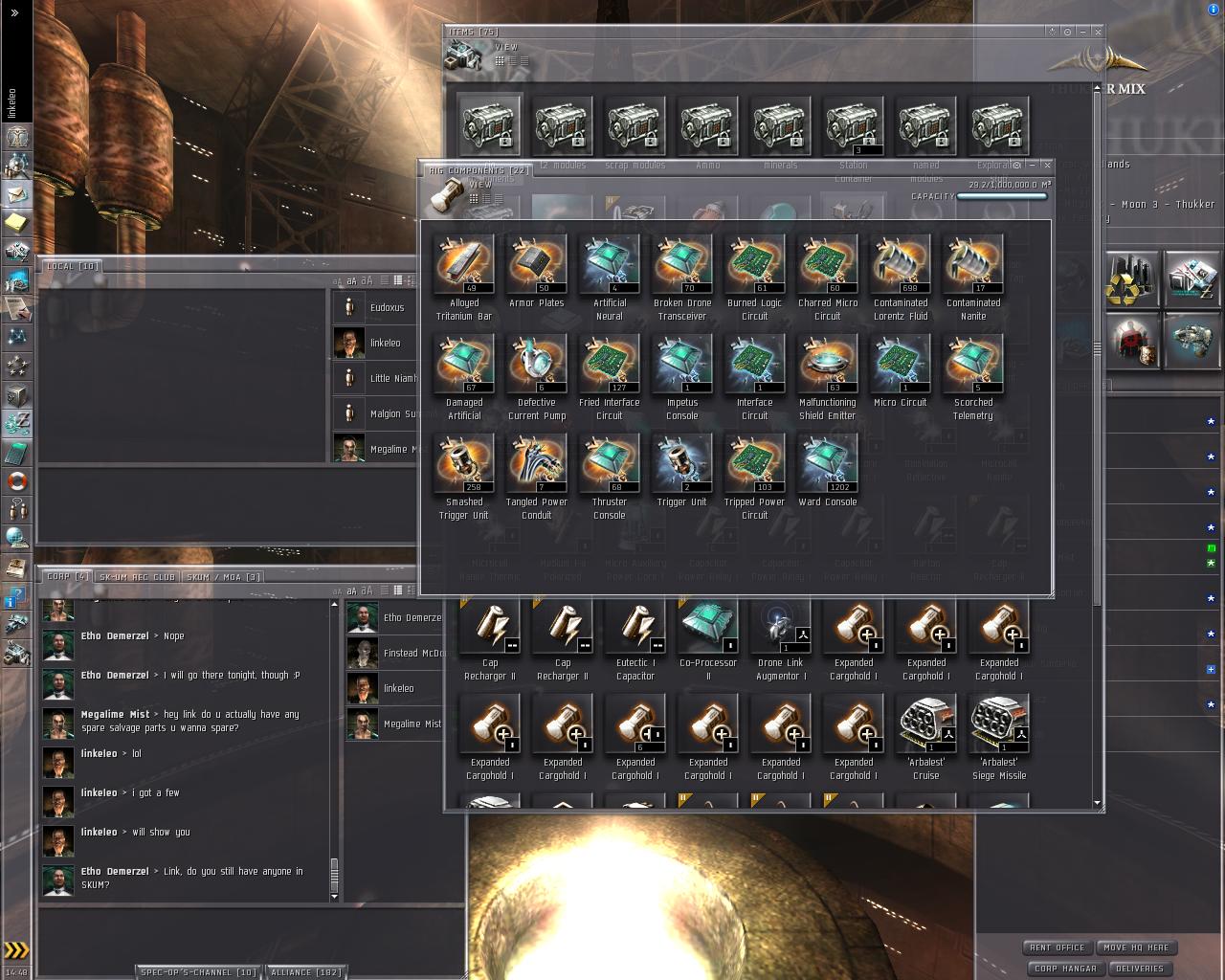The image size is (1225, 980).
Task: Select the Malfunctioning Shield Emitter item
Action: [x=828, y=377]
